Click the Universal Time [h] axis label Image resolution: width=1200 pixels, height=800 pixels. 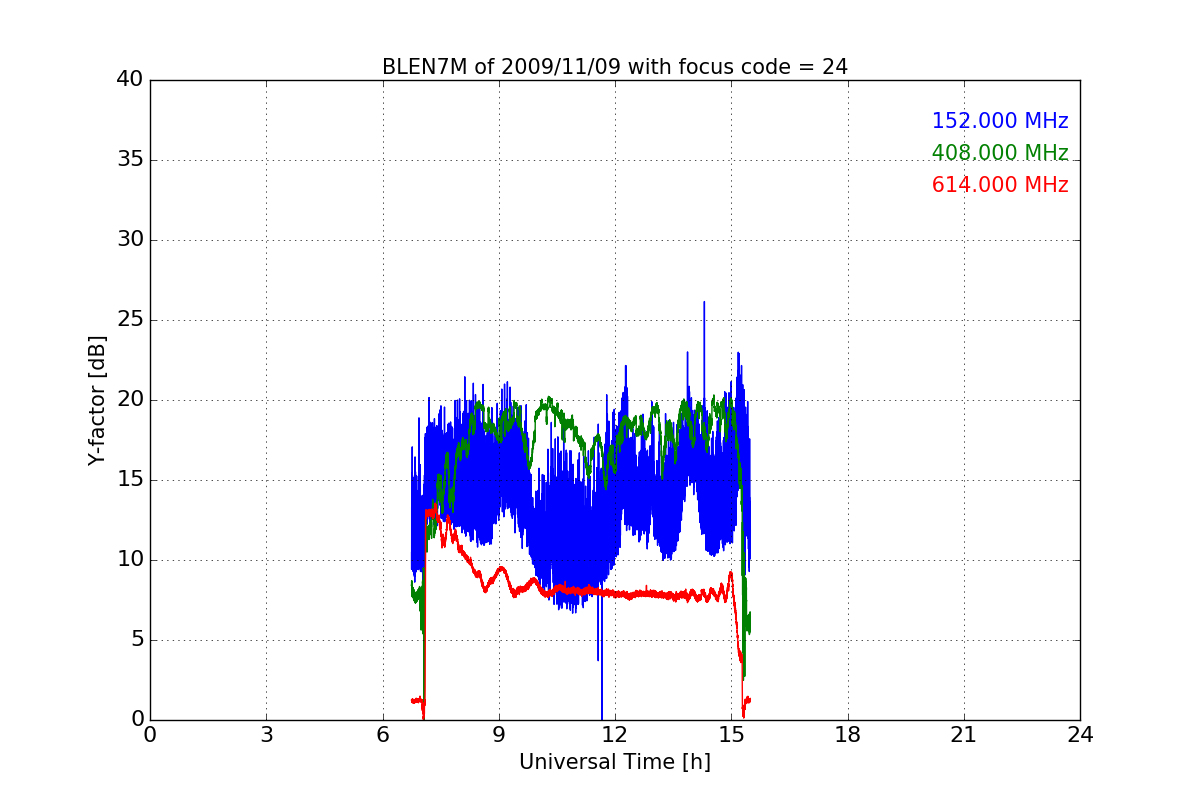[x=614, y=762]
